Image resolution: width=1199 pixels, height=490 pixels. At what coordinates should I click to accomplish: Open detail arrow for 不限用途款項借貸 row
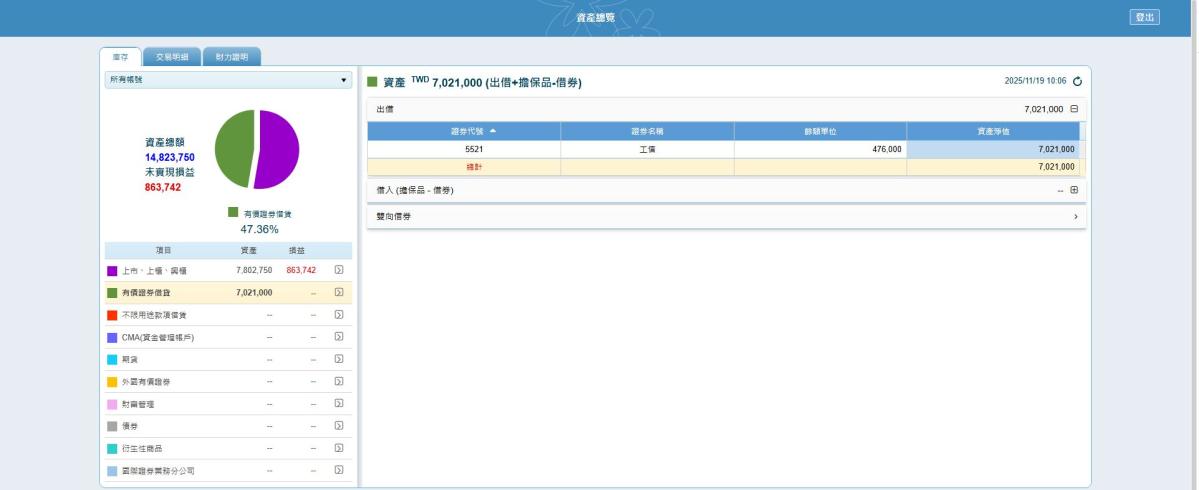(x=339, y=315)
